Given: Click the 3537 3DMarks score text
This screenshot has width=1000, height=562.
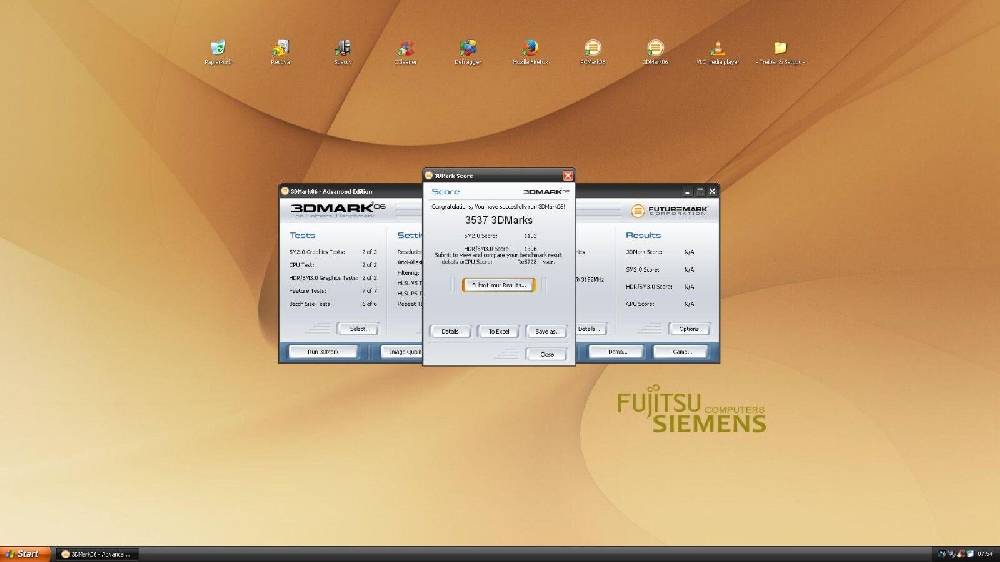Looking at the screenshot, I should [x=499, y=220].
